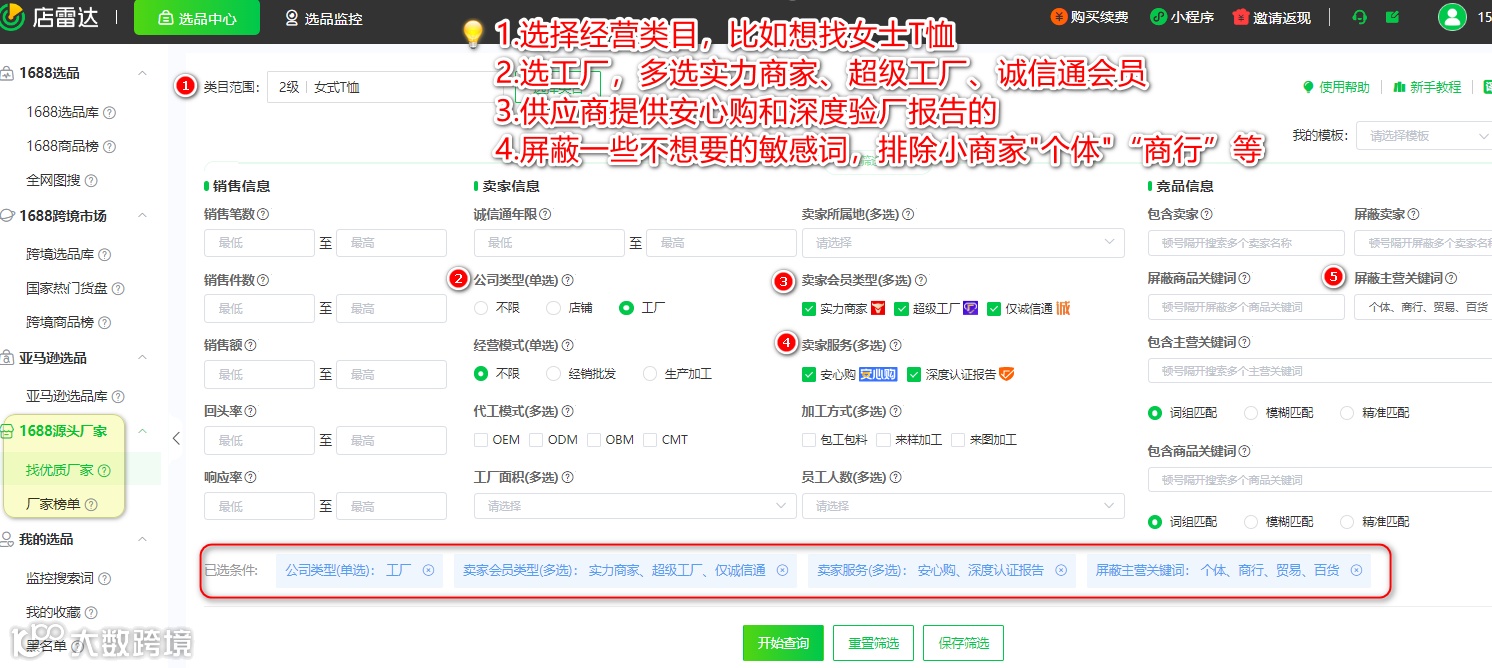Click the 小程序 mini program icon

point(1157,17)
